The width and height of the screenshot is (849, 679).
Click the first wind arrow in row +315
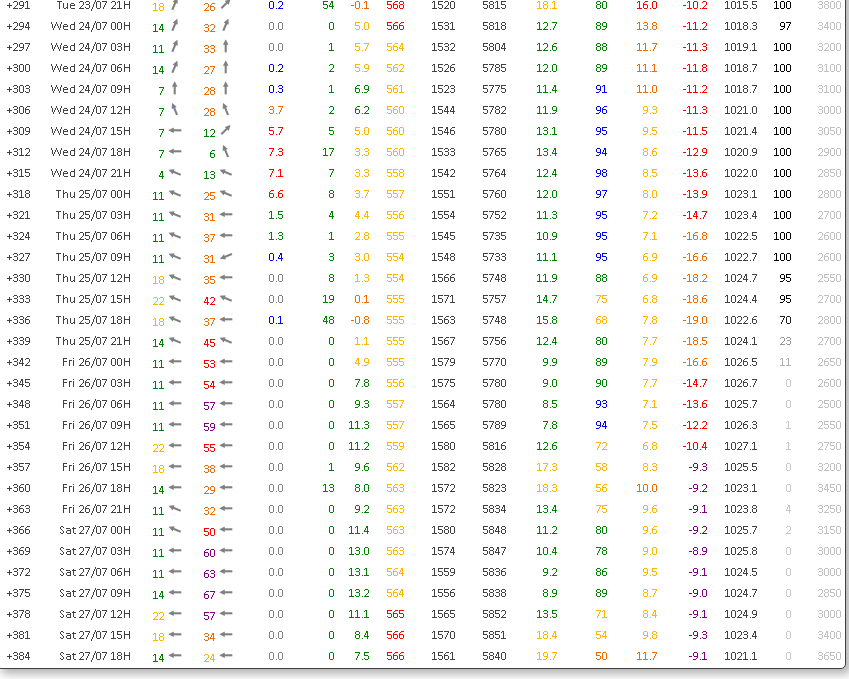coord(175,173)
